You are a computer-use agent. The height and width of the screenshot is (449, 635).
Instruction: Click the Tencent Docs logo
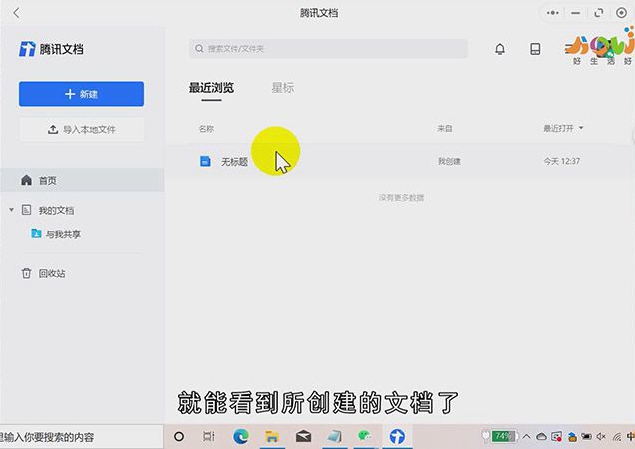[51, 49]
